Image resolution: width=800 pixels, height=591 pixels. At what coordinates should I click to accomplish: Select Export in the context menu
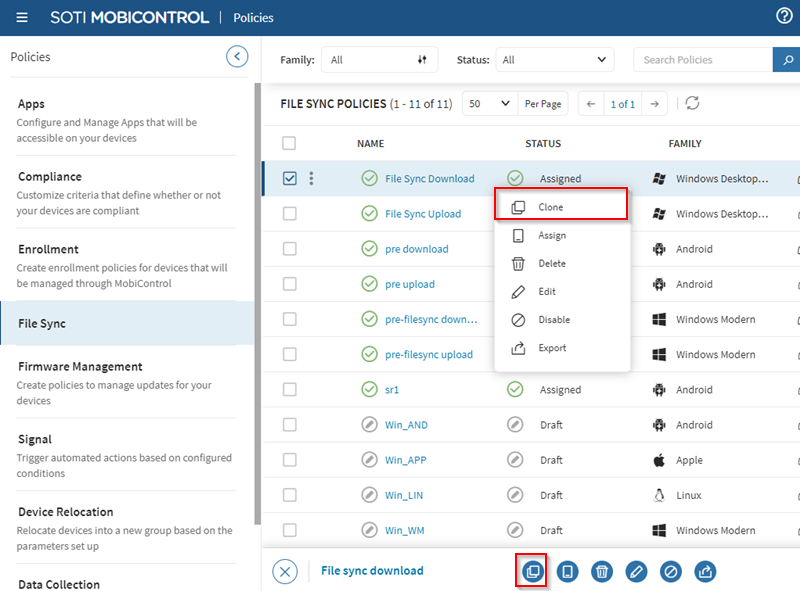pos(551,348)
